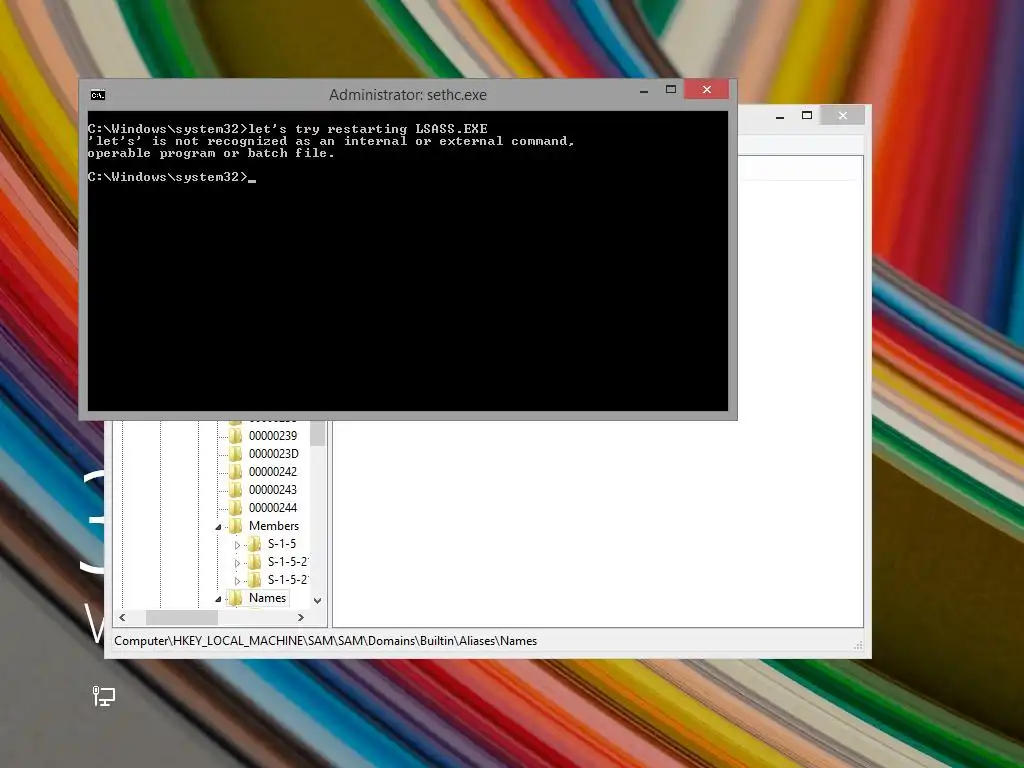Image resolution: width=1024 pixels, height=768 pixels.
Task: Minimize the sethc.exe command prompt window
Action: click(644, 90)
